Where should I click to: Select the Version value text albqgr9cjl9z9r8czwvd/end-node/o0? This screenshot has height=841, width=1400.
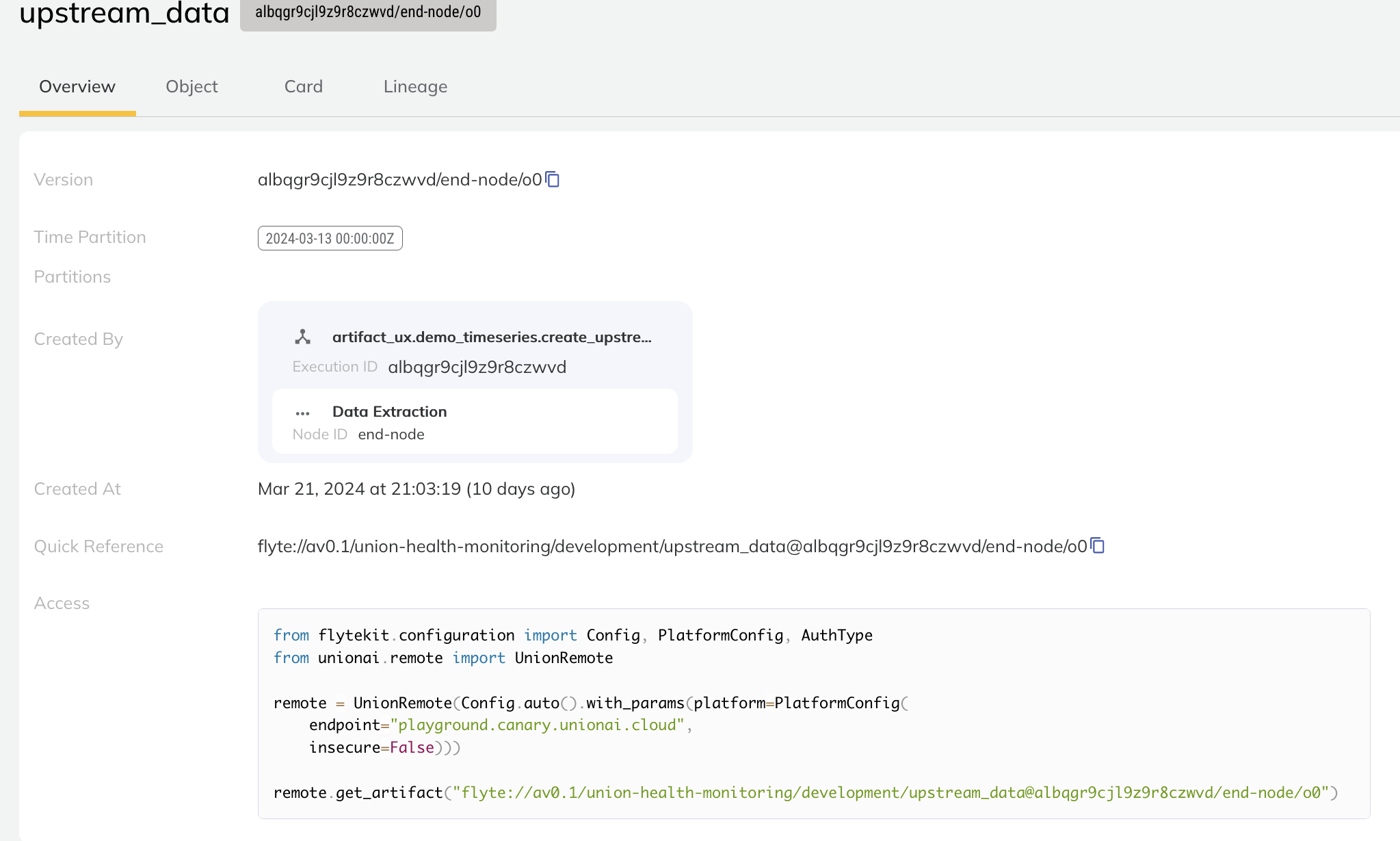click(x=399, y=179)
